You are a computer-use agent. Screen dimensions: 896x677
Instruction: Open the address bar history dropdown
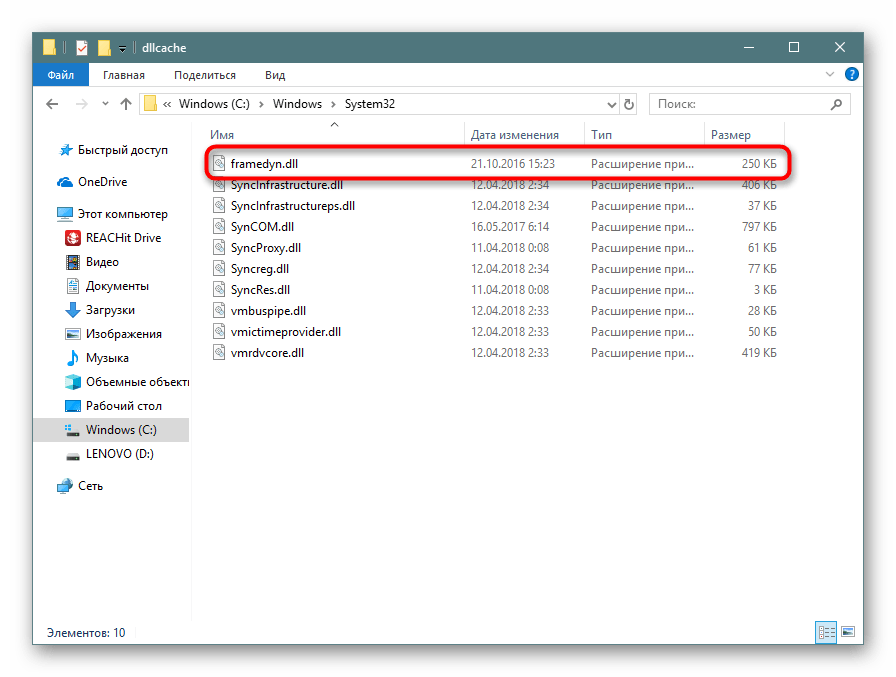tap(612, 104)
